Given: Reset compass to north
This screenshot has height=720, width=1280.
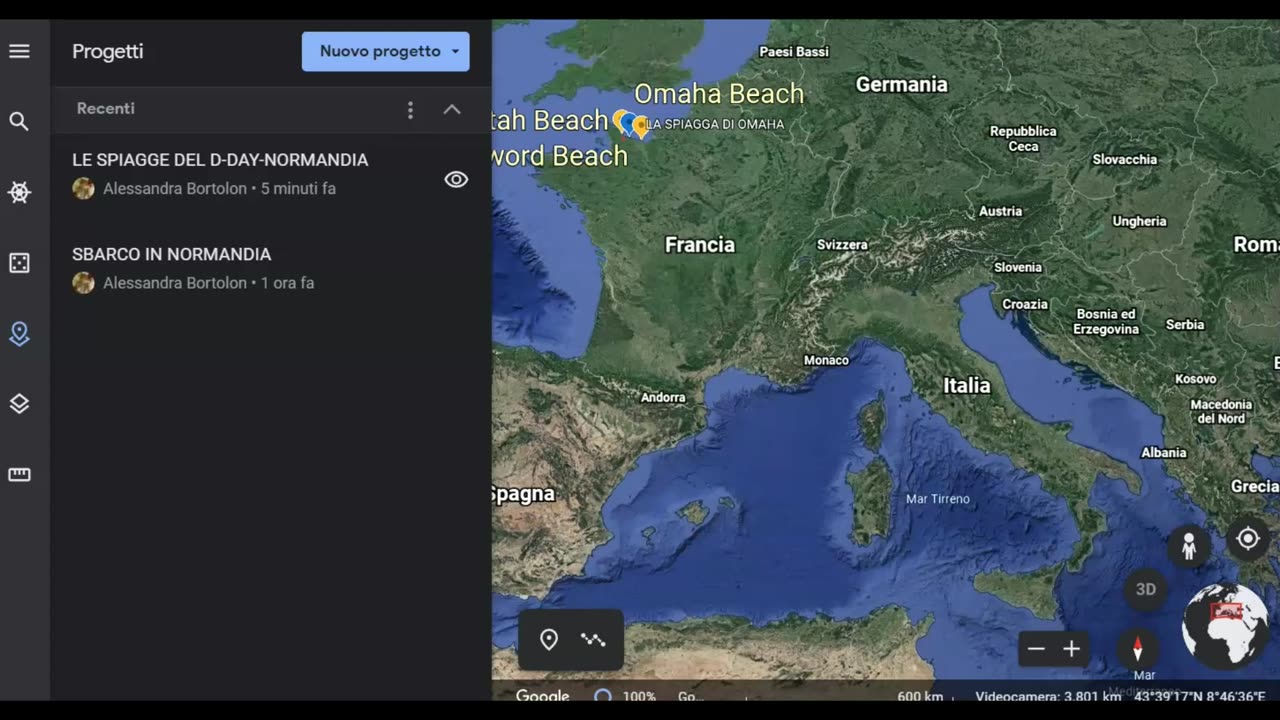Looking at the screenshot, I should click(1137, 649).
